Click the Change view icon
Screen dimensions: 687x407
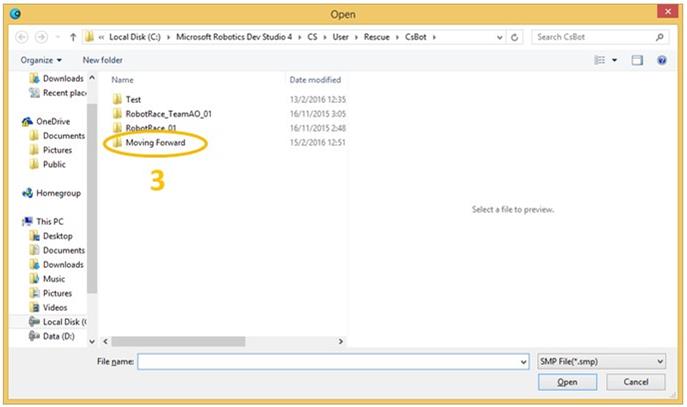(x=600, y=60)
